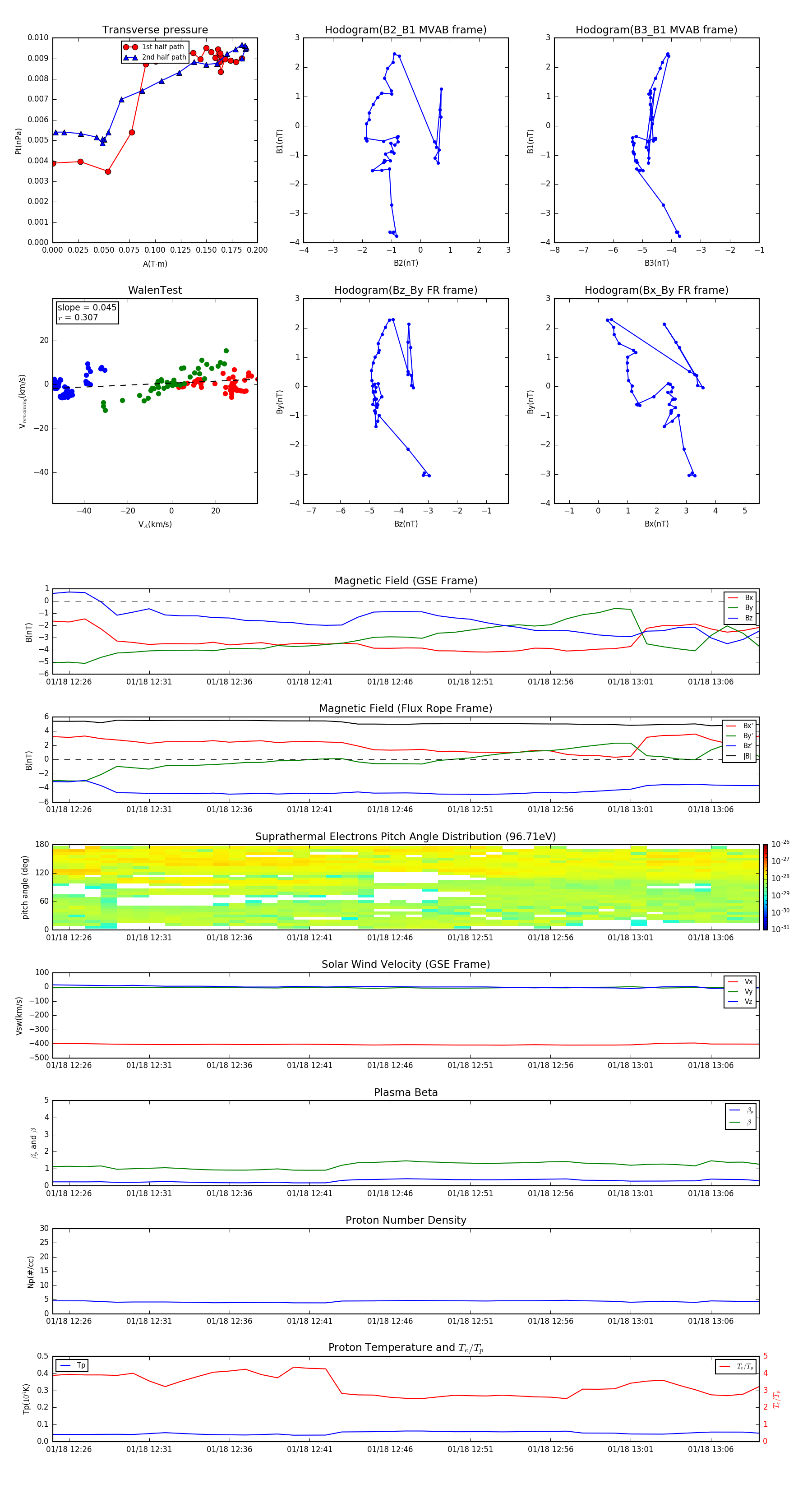Click the 'pitch angle (deg)' y-axis label
The height and width of the screenshot is (1489, 812).
[x=25, y=887]
